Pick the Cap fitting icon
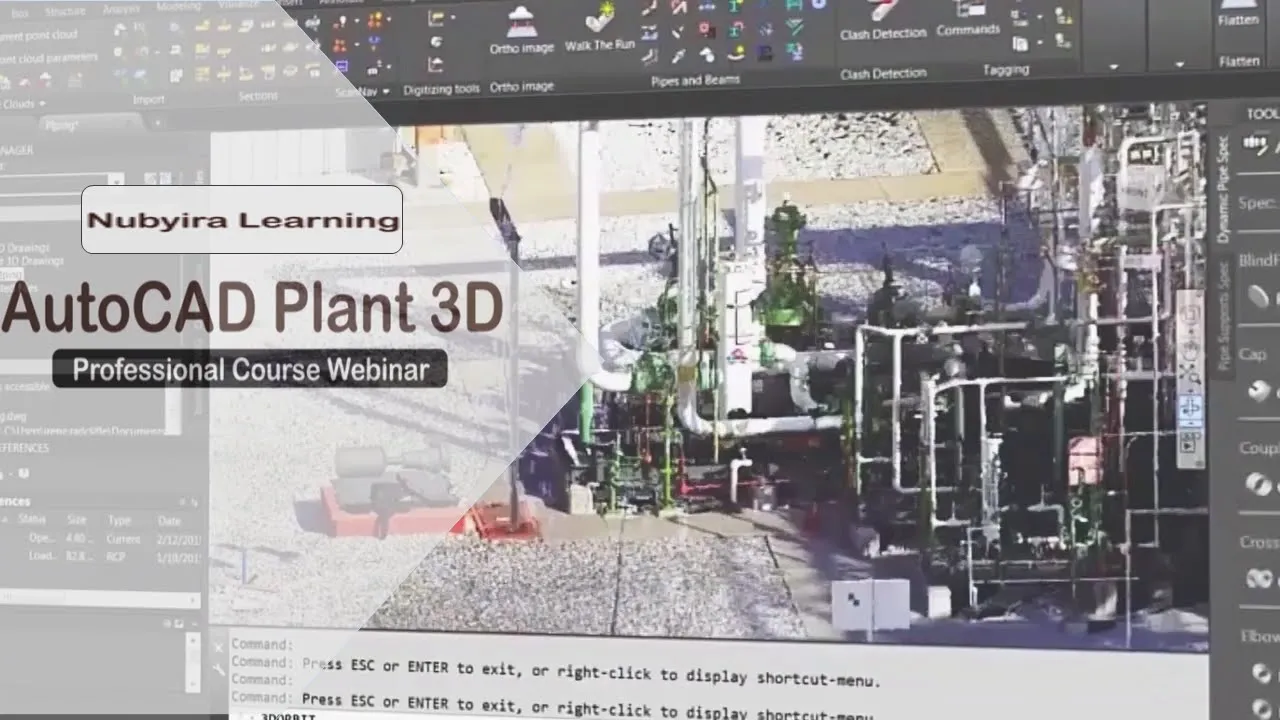This screenshot has height=720, width=1280. click(x=1257, y=391)
